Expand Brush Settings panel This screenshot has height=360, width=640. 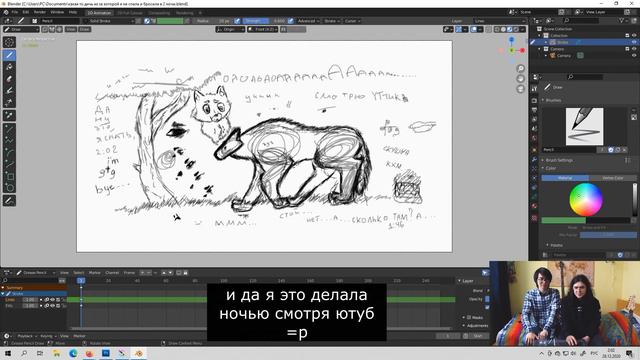[558, 160]
